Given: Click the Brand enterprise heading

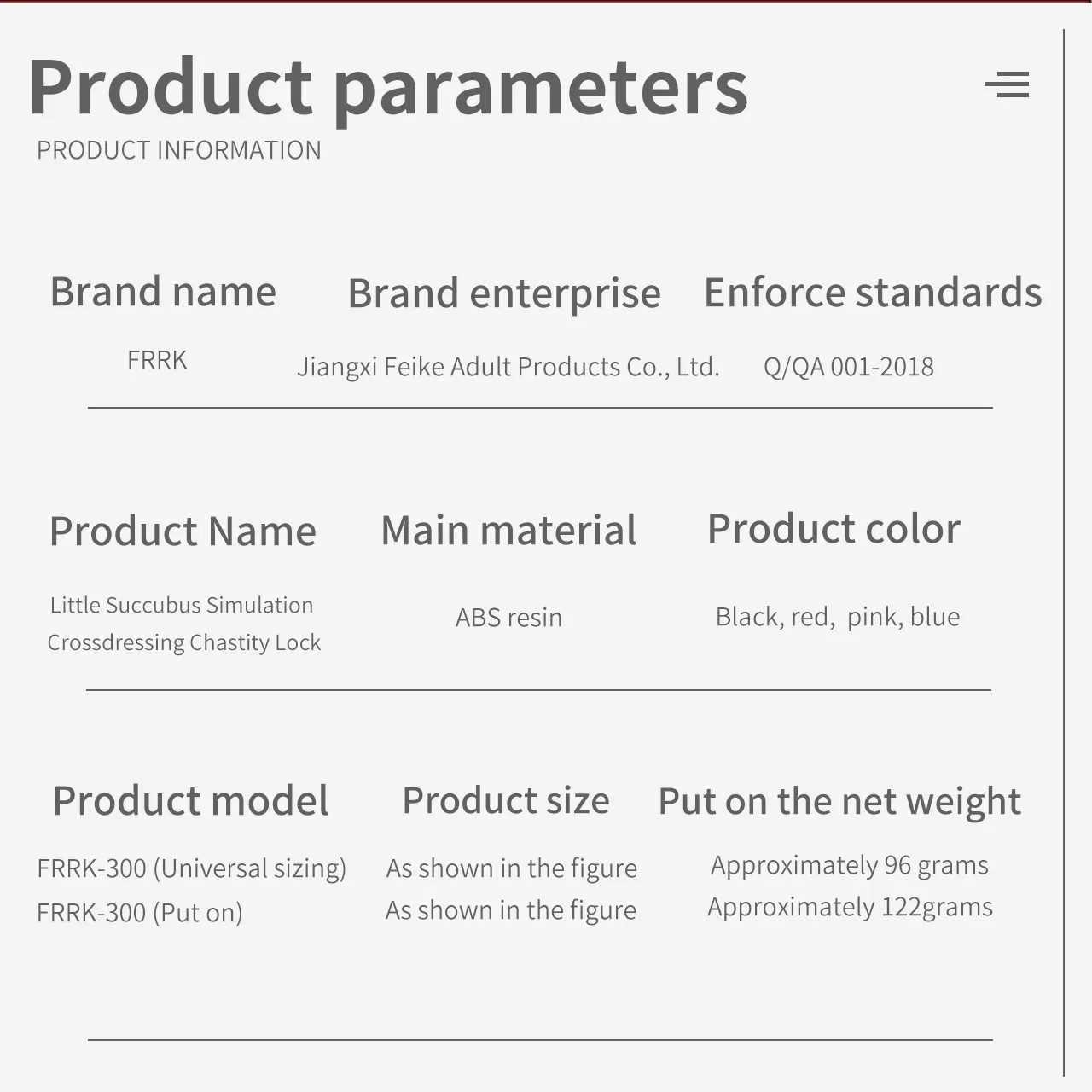Looking at the screenshot, I should point(504,293).
